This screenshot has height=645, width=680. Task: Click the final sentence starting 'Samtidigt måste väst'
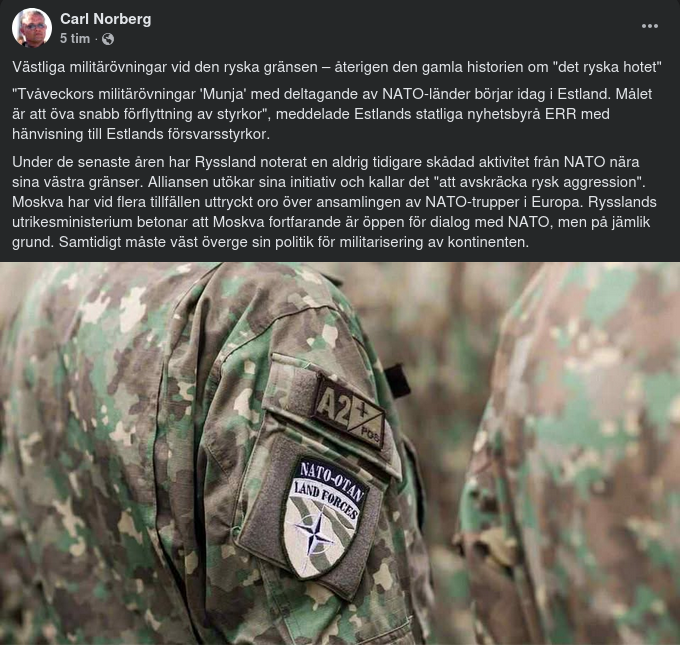tap(294, 242)
